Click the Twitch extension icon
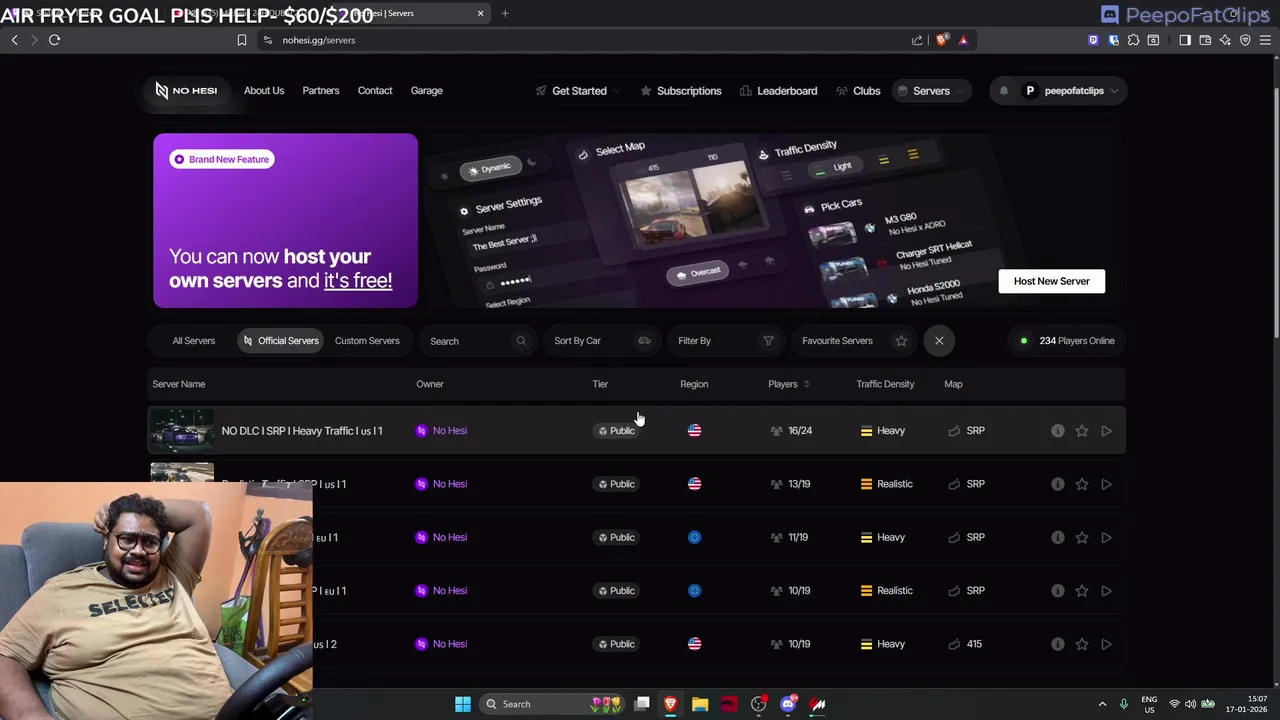The height and width of the screenshot is (720, 1280). point(1093,40)
